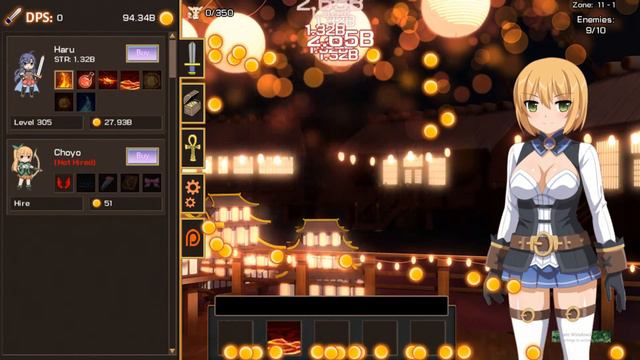This screenshot has width=640, height=360.
Task: Open the sword heroes tab
Action: tap(192, 58)
